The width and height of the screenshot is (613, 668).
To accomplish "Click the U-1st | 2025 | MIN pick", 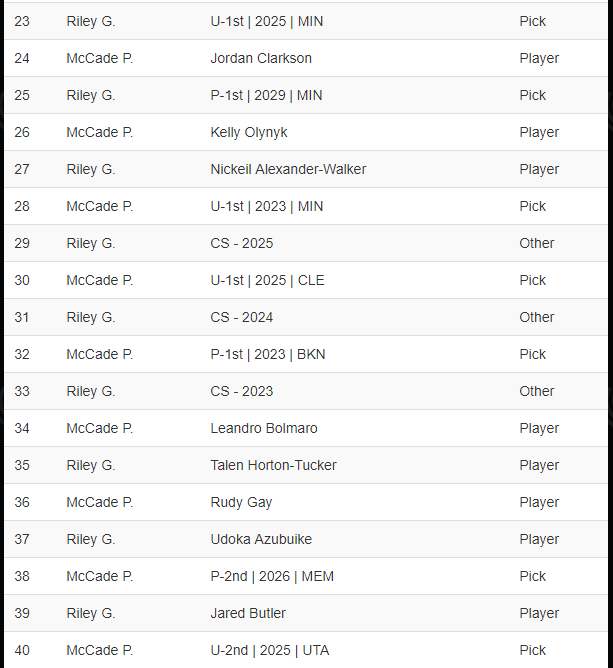I will [x=267, y=21].
